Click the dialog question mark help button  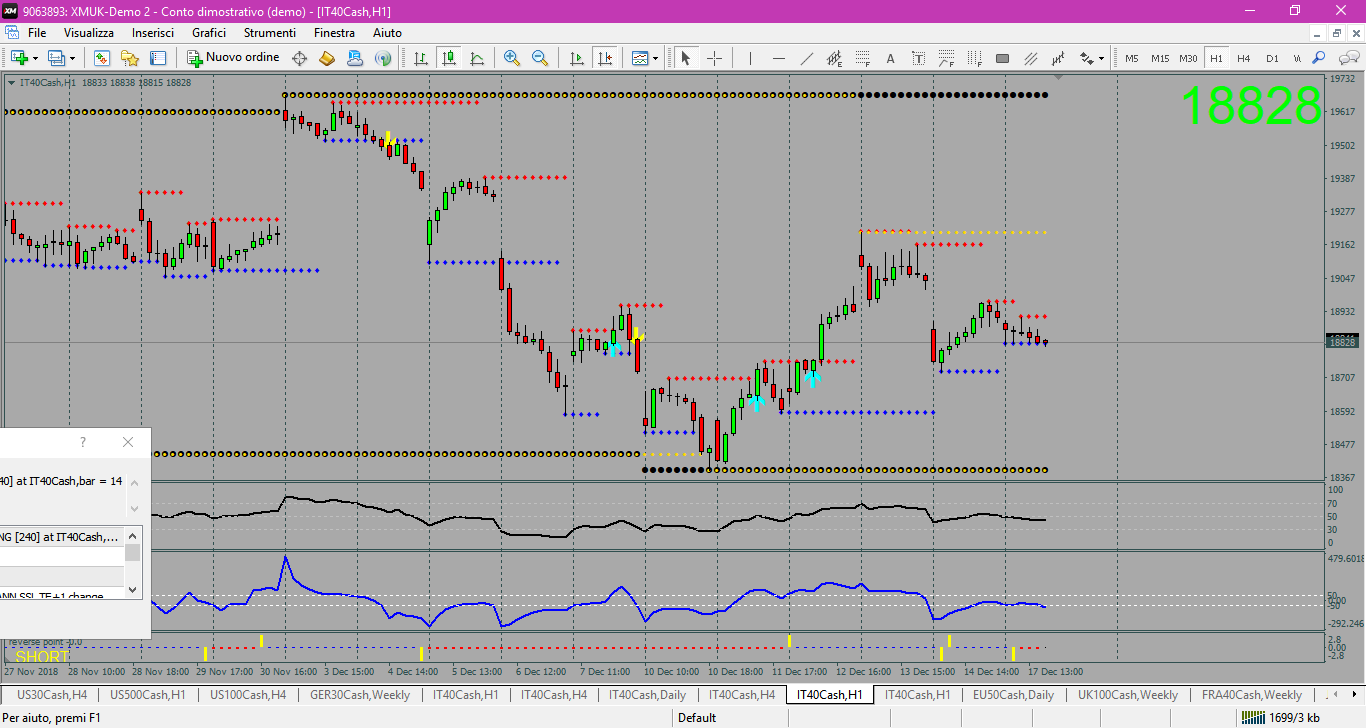(x=83, y=442)
